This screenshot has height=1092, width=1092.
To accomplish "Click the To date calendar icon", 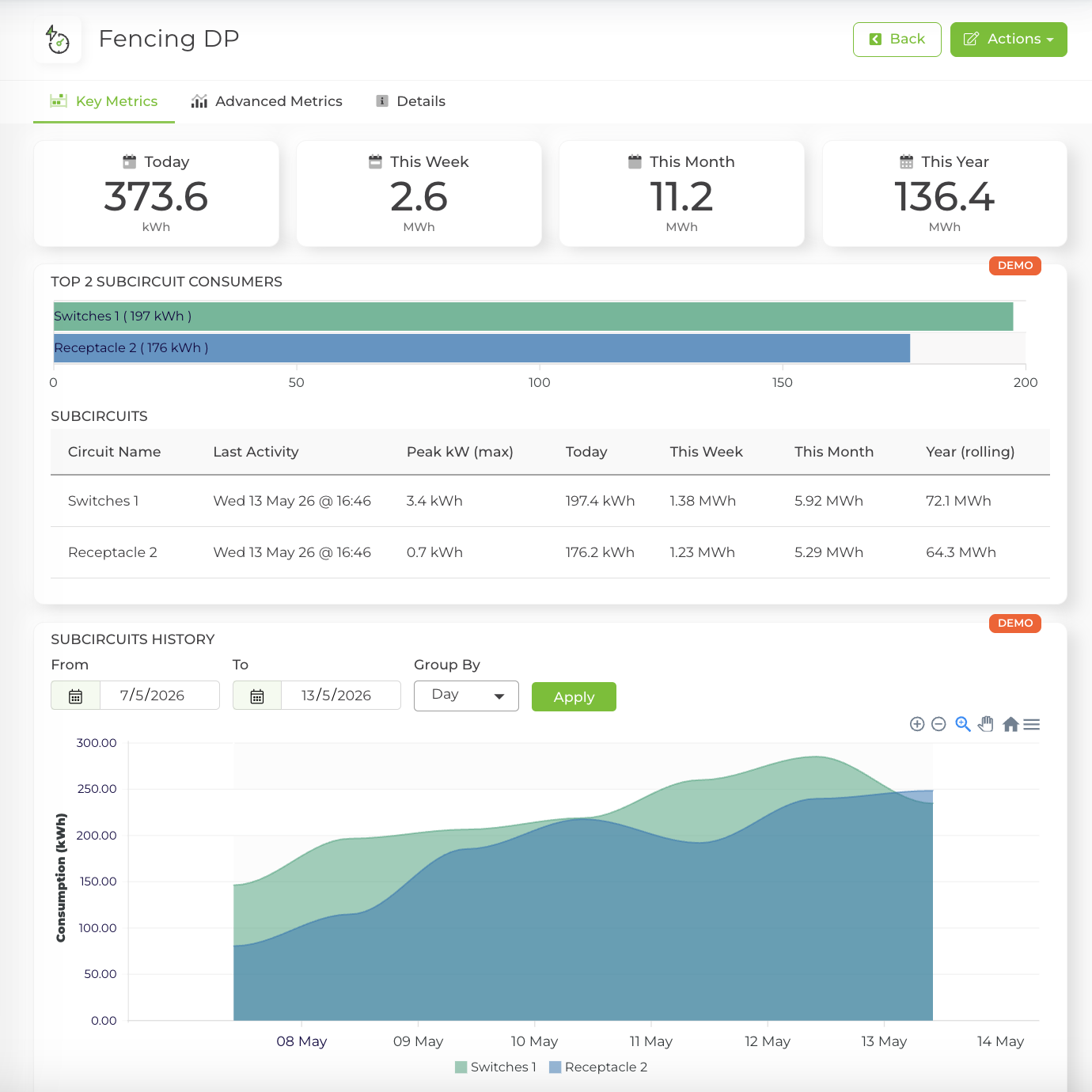I will (x=257, y=696).
